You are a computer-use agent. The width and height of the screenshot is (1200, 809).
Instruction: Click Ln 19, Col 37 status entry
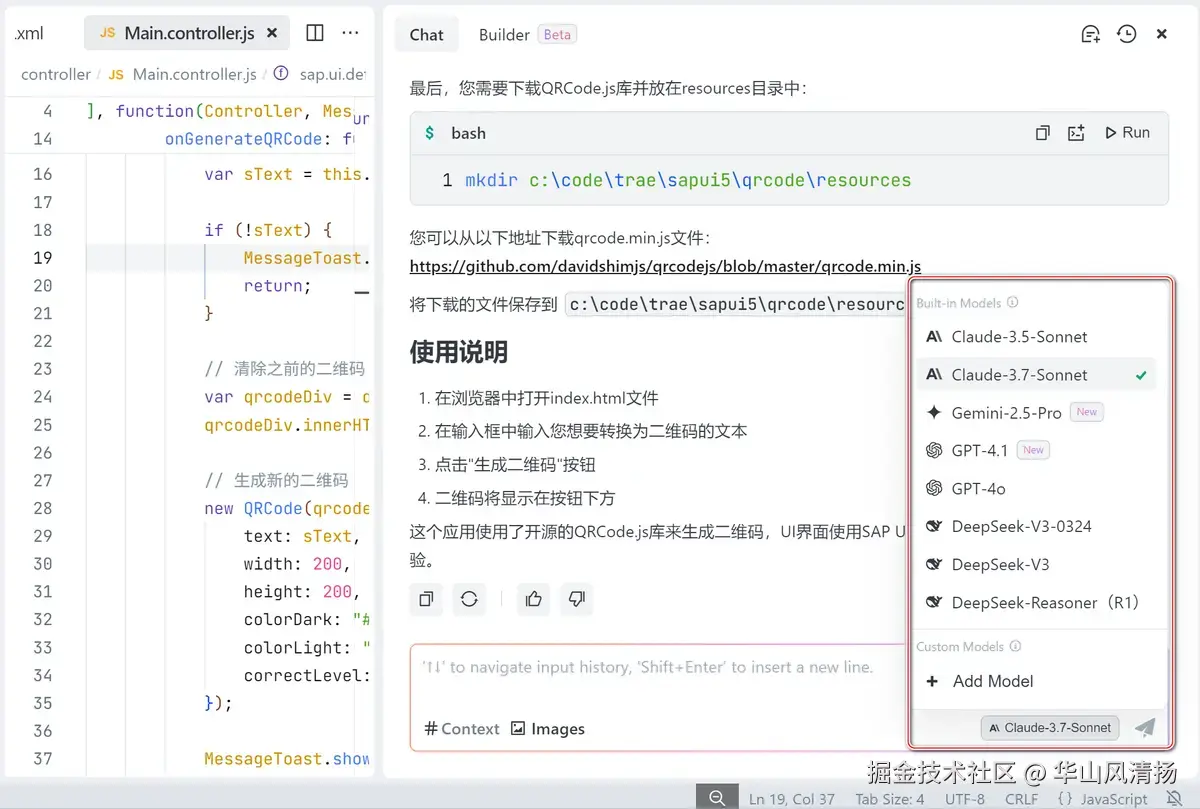(x=792, y=798)
